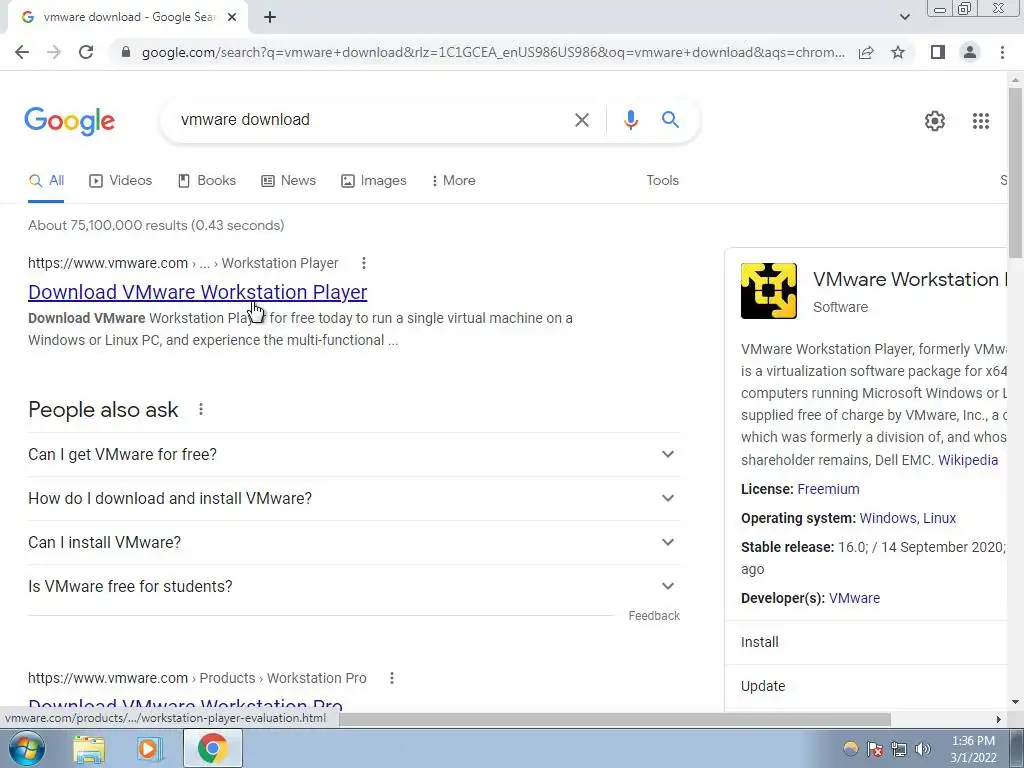
Task: Open the volume speaker tray icon
Action: click(923, 749)
